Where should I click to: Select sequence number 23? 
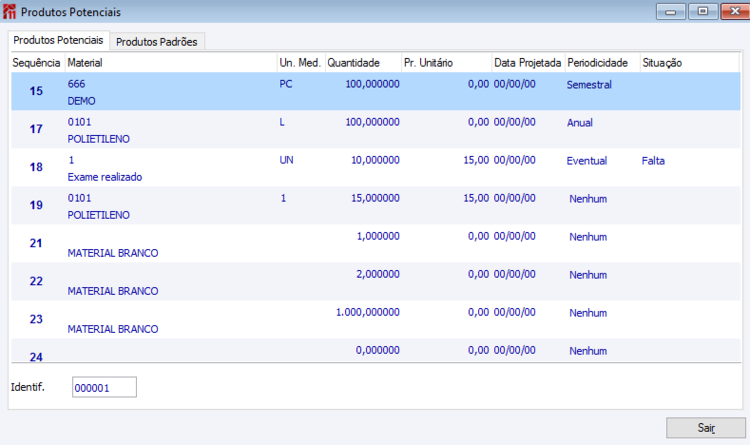[x=36, y=319]
